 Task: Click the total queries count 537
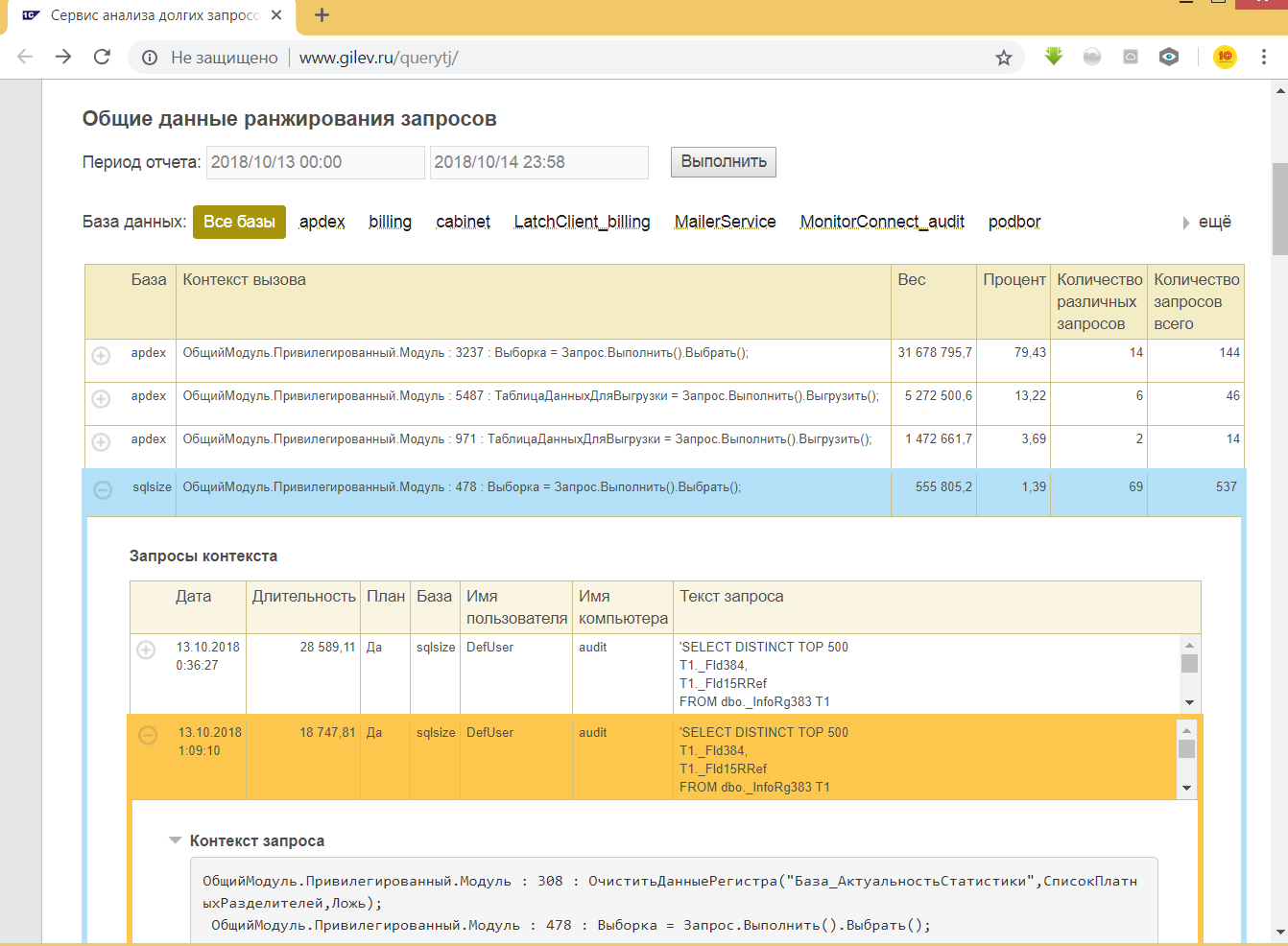pos(1227,486)
